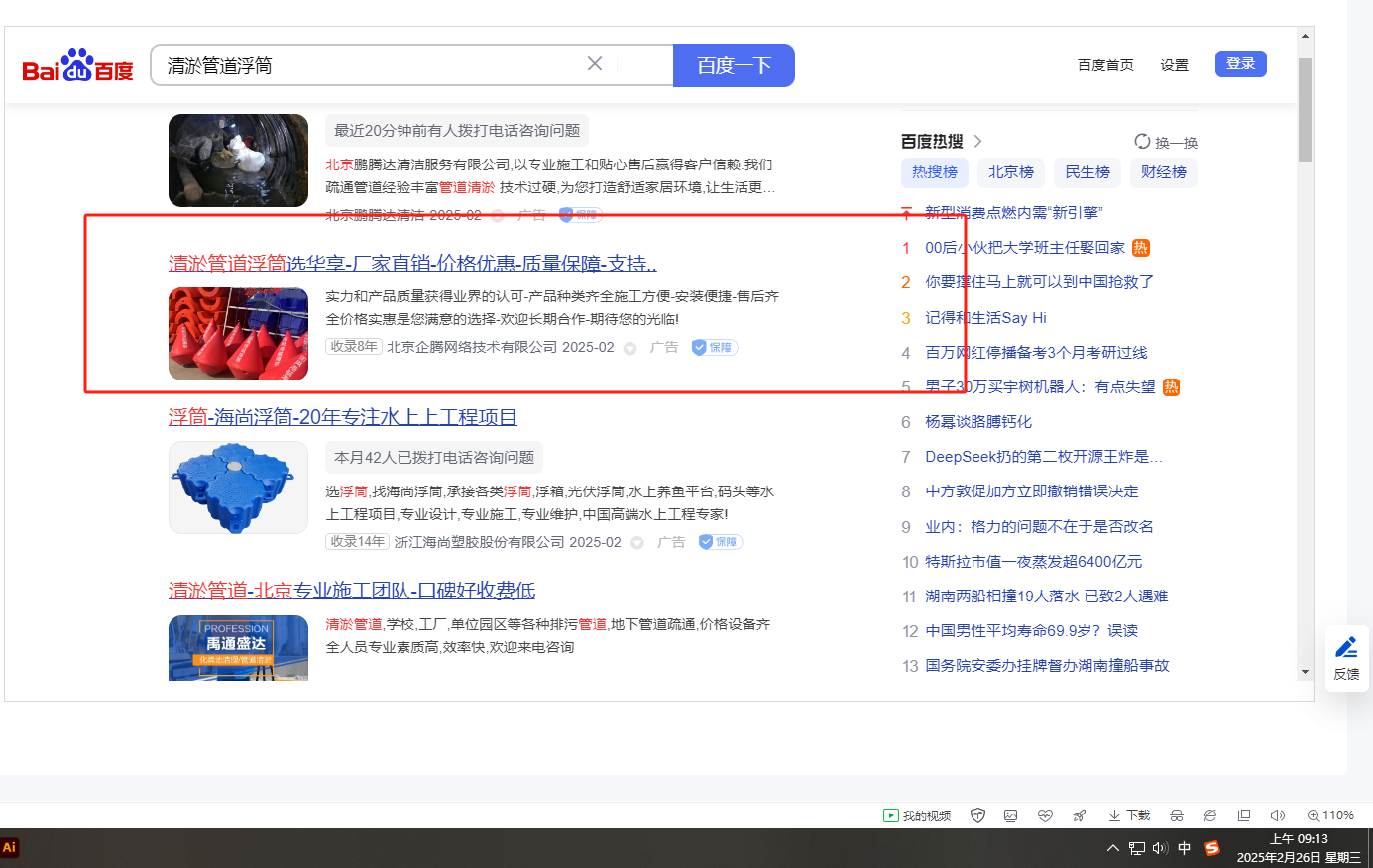The width and height of the screenshot is (1373, 868).
Task: Adjust the 110% page zoom control
Action: tap(1330, 815)
